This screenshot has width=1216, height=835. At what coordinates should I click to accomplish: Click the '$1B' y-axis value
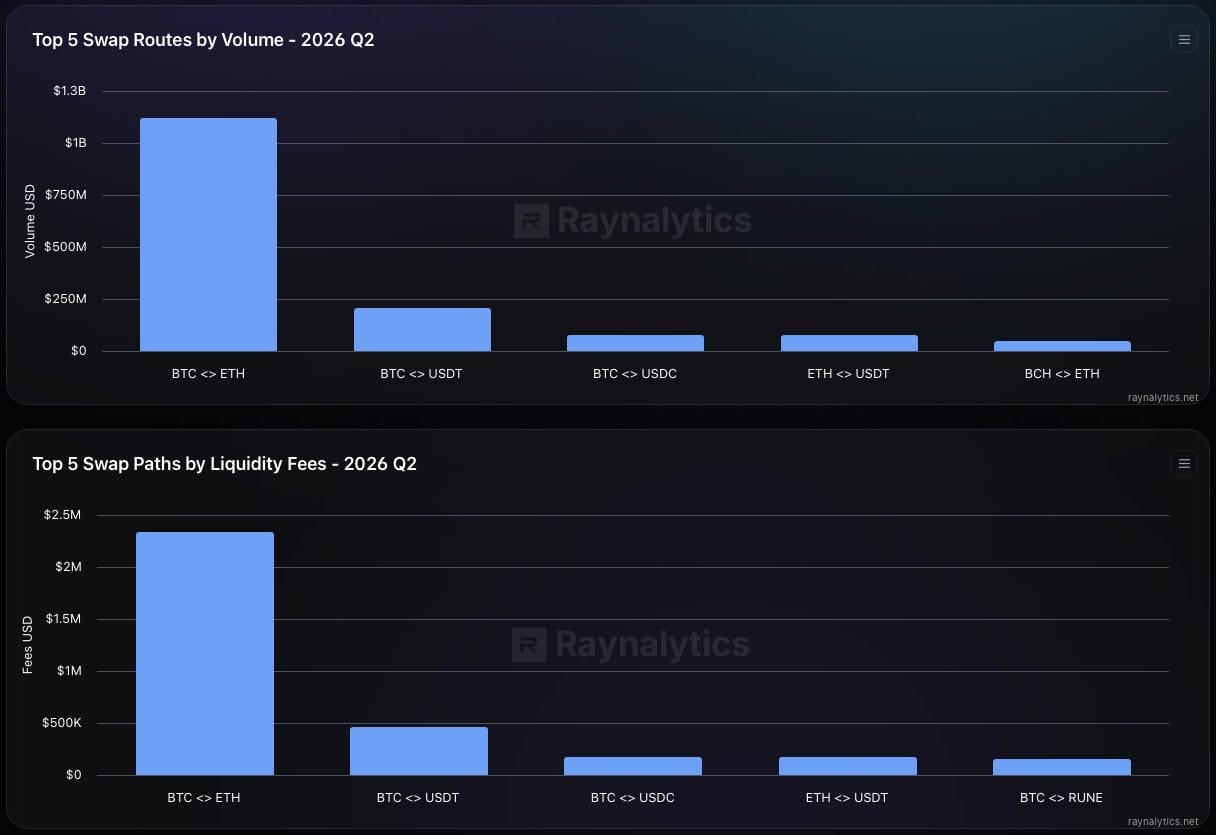click(x=76, y=143)
